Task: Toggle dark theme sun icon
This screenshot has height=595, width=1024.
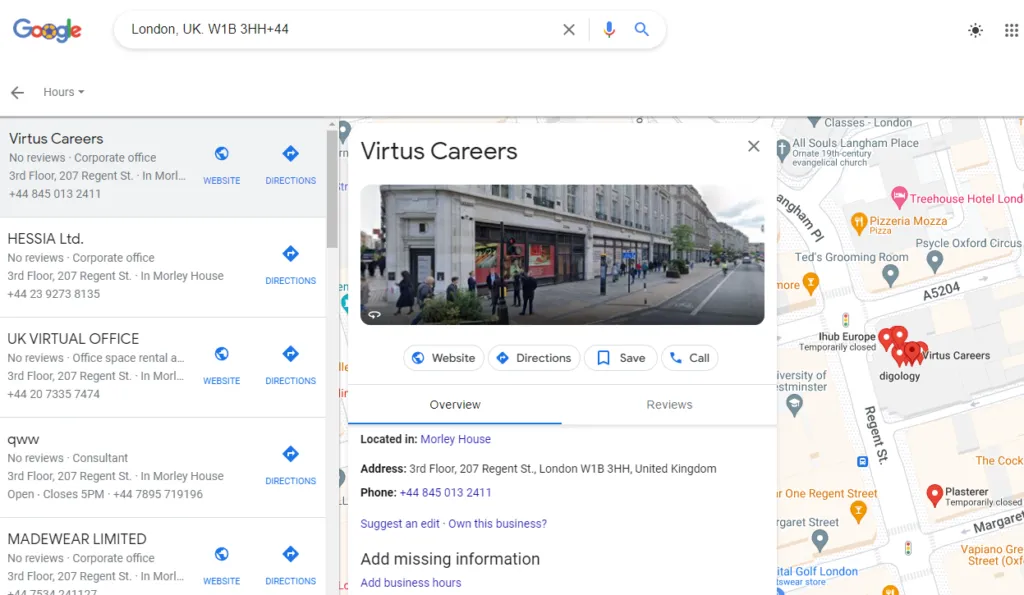Action: coord(975,30)
